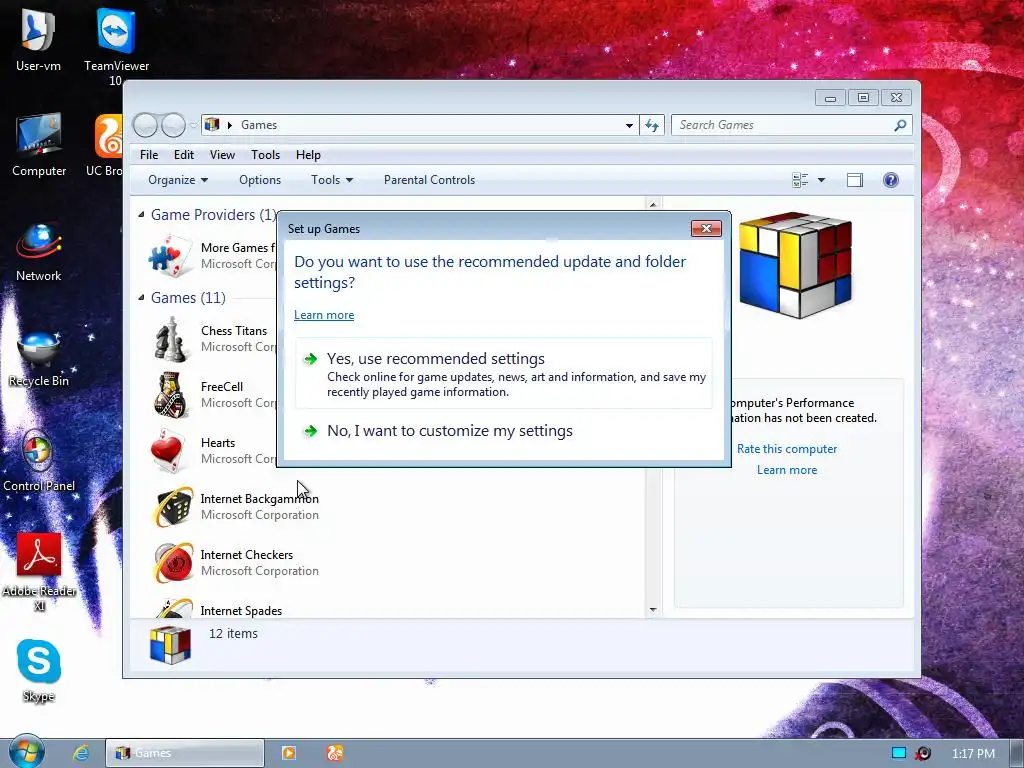Open the View menu
Image resolution: width=1024 pixels, height=768 pixels.
[222, 155]
